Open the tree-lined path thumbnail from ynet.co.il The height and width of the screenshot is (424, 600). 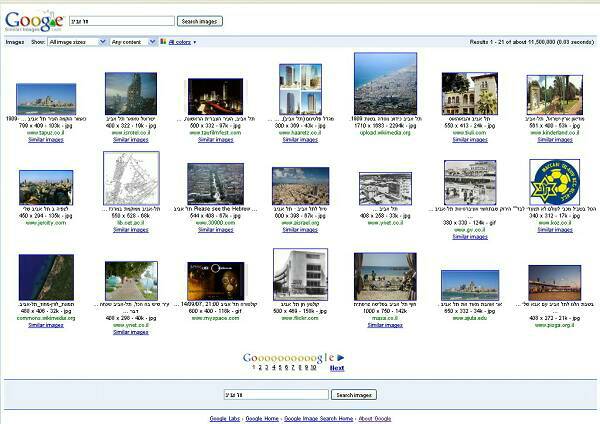click(x=131, y=280)
